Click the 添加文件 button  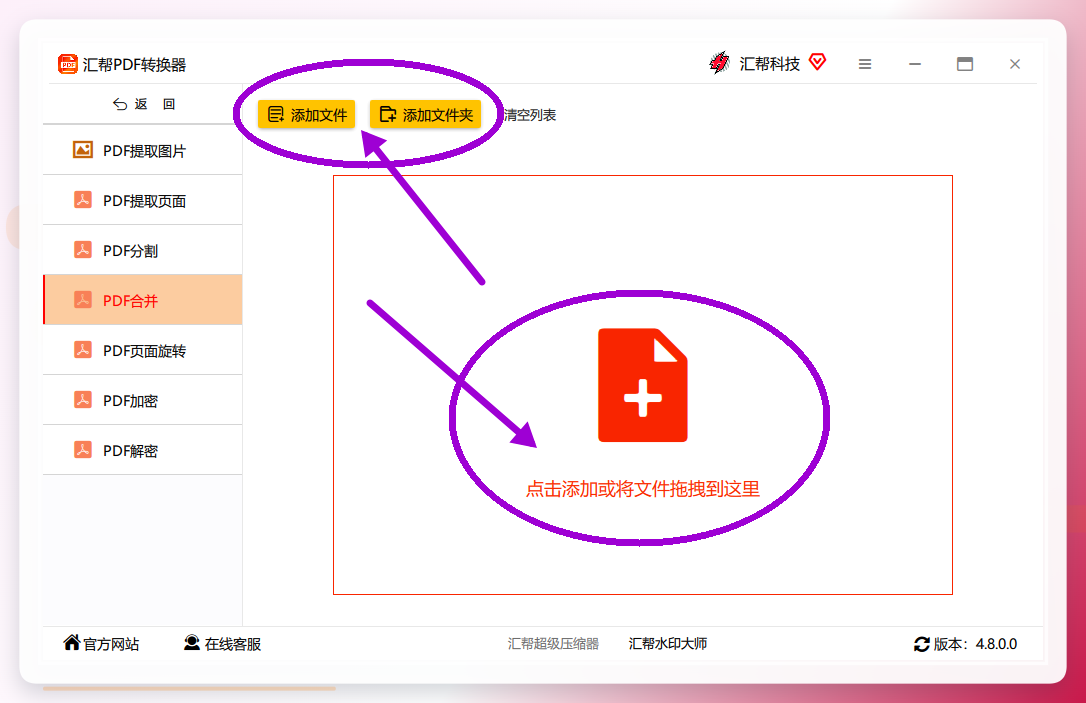coord(306,114)
